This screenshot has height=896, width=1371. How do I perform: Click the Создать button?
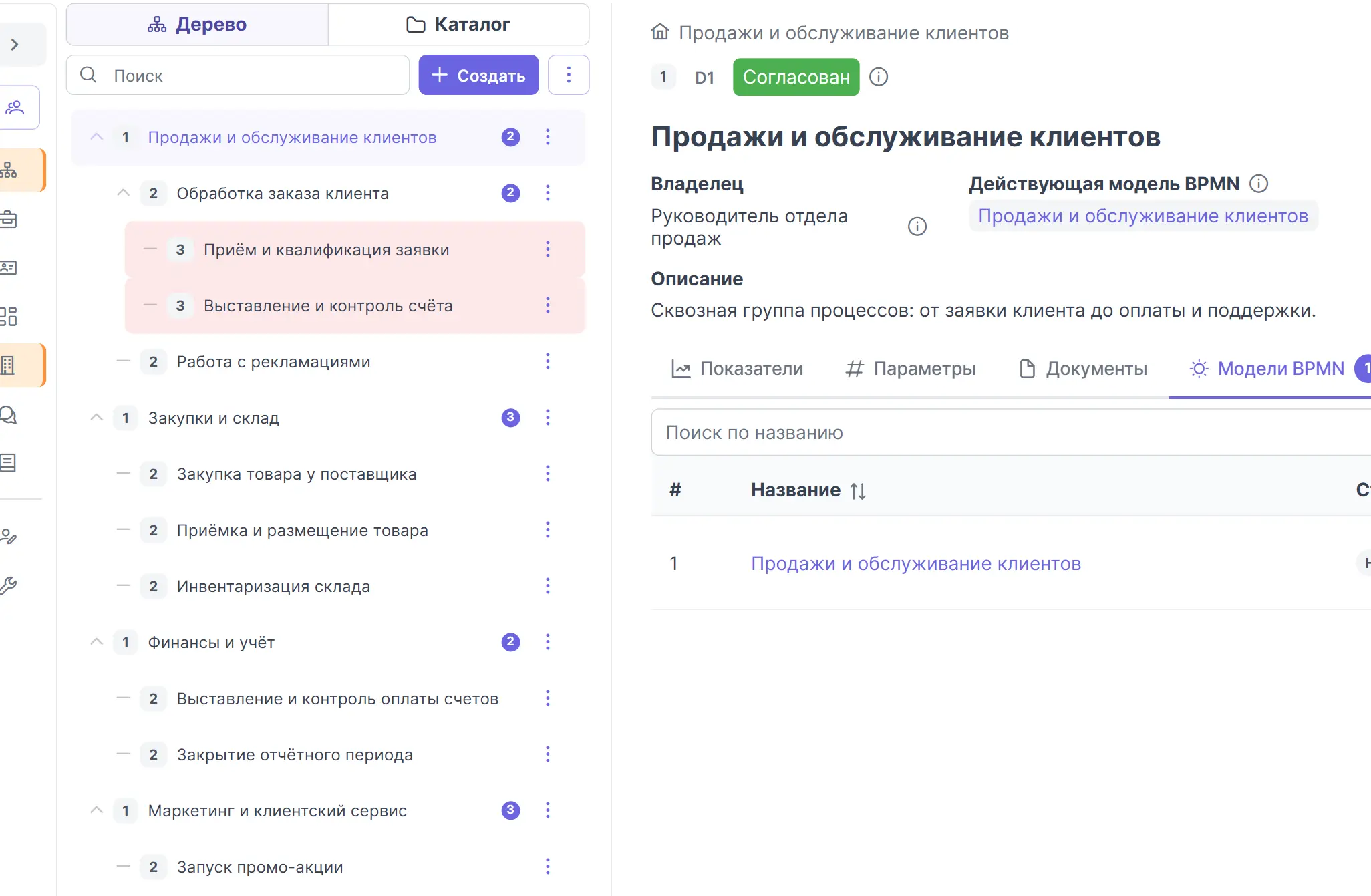click(x=478, y=75)
